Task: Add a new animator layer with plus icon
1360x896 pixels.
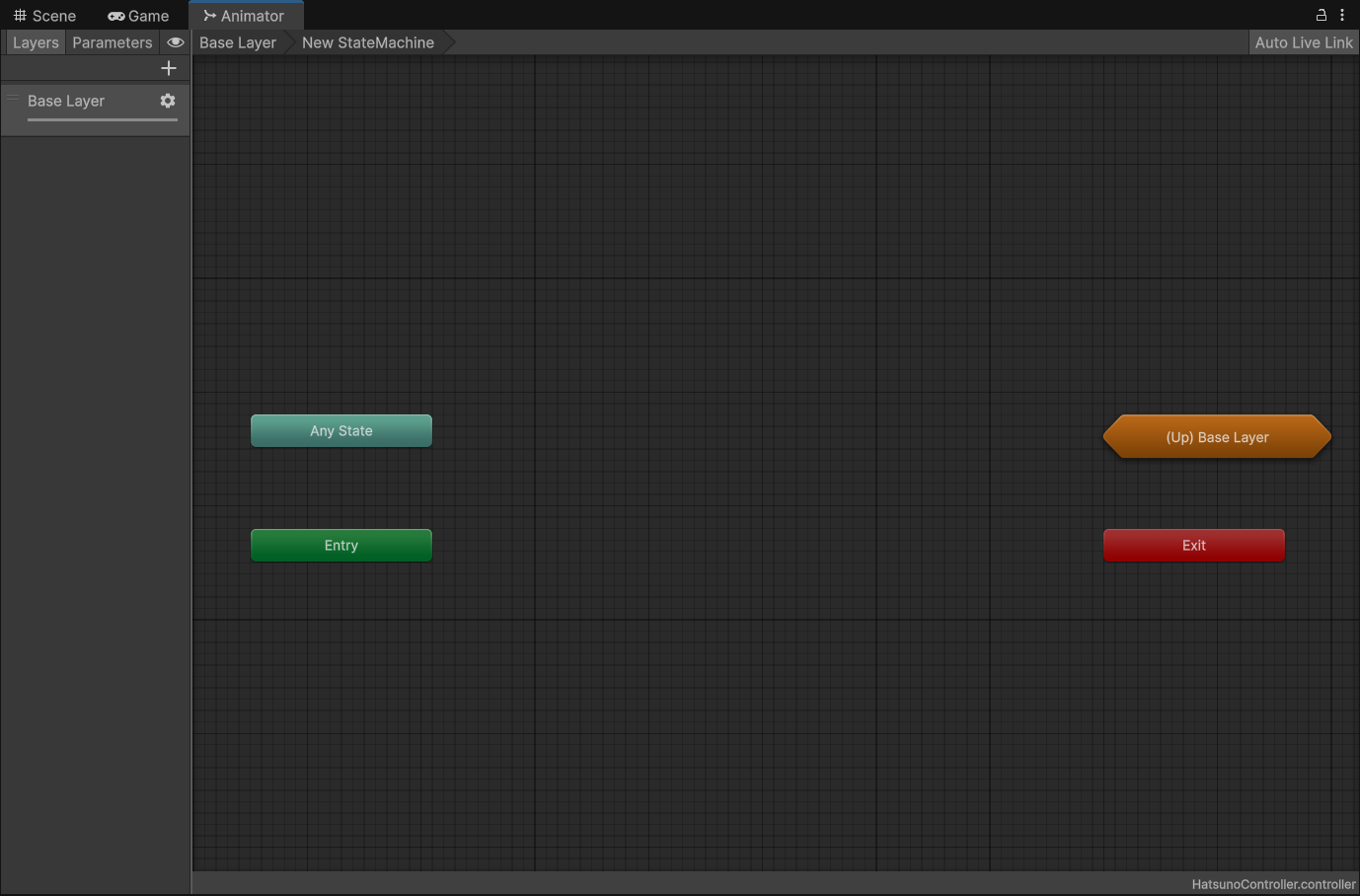Action: click(169, 68)
